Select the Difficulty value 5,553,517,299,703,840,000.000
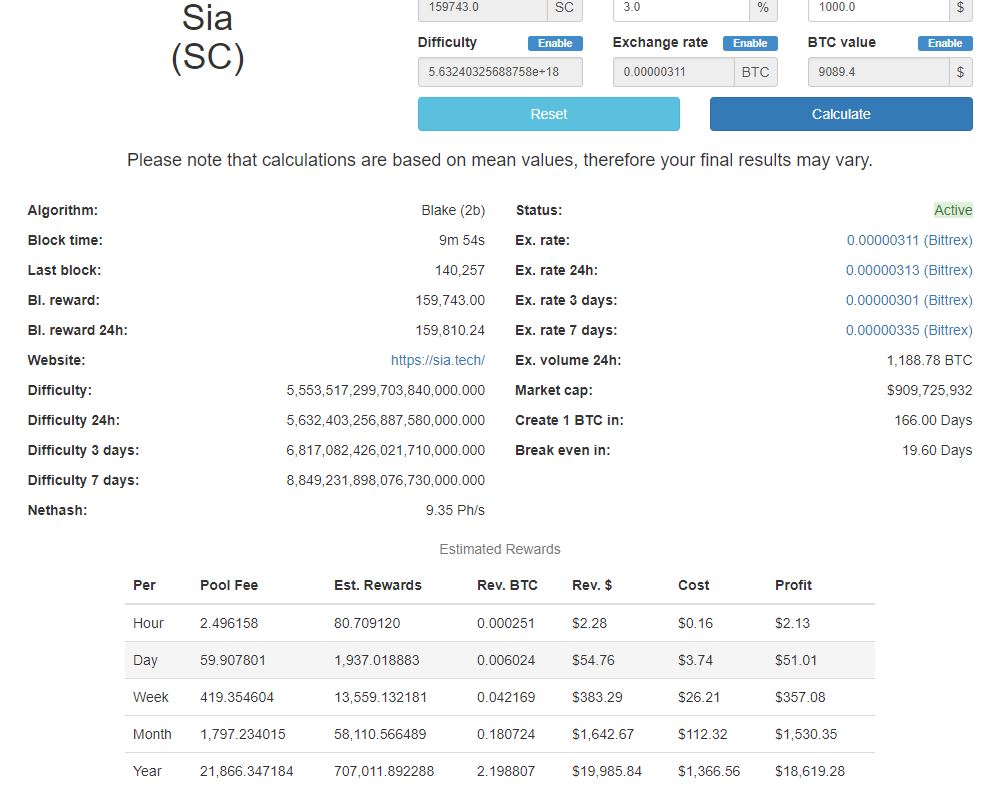This screenshot has height=794, width=994. [x=385, y=390]
